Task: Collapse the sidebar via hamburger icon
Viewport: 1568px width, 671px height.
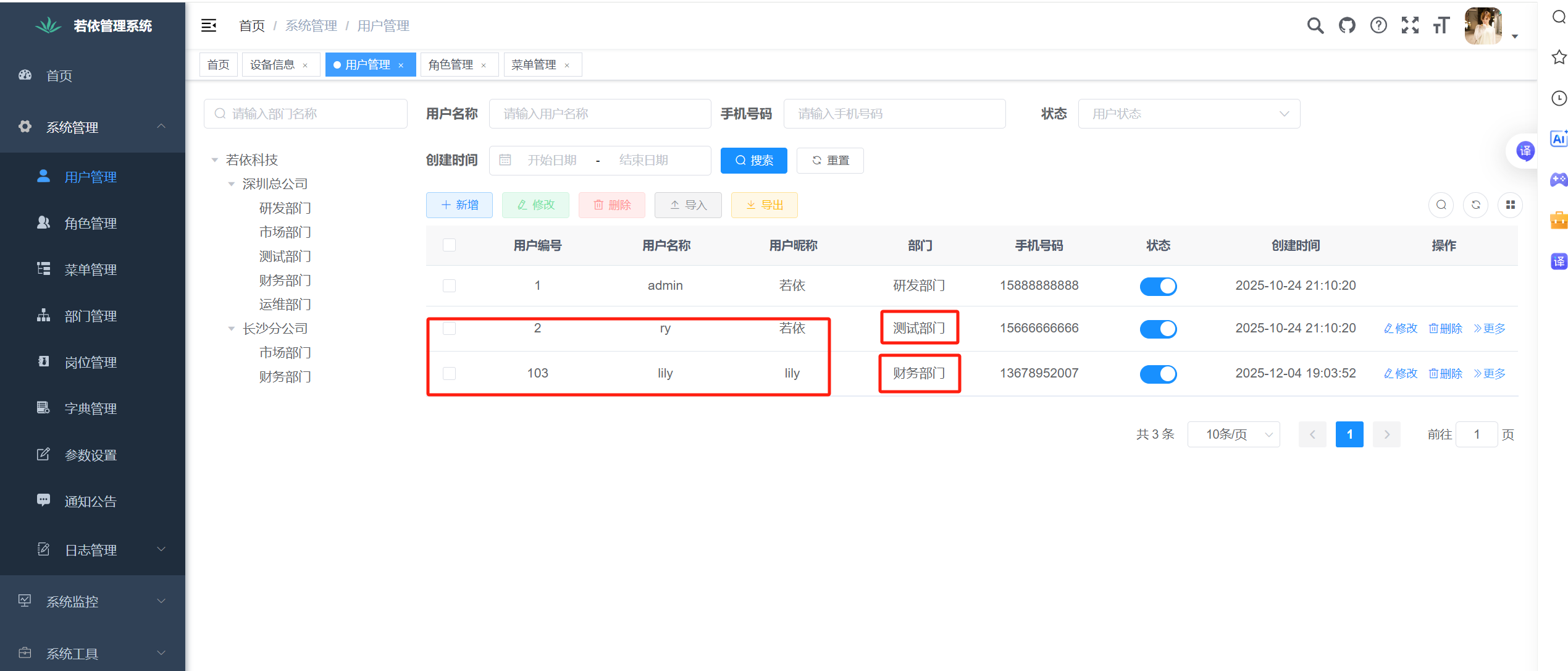Action: [x=208, y=25]
